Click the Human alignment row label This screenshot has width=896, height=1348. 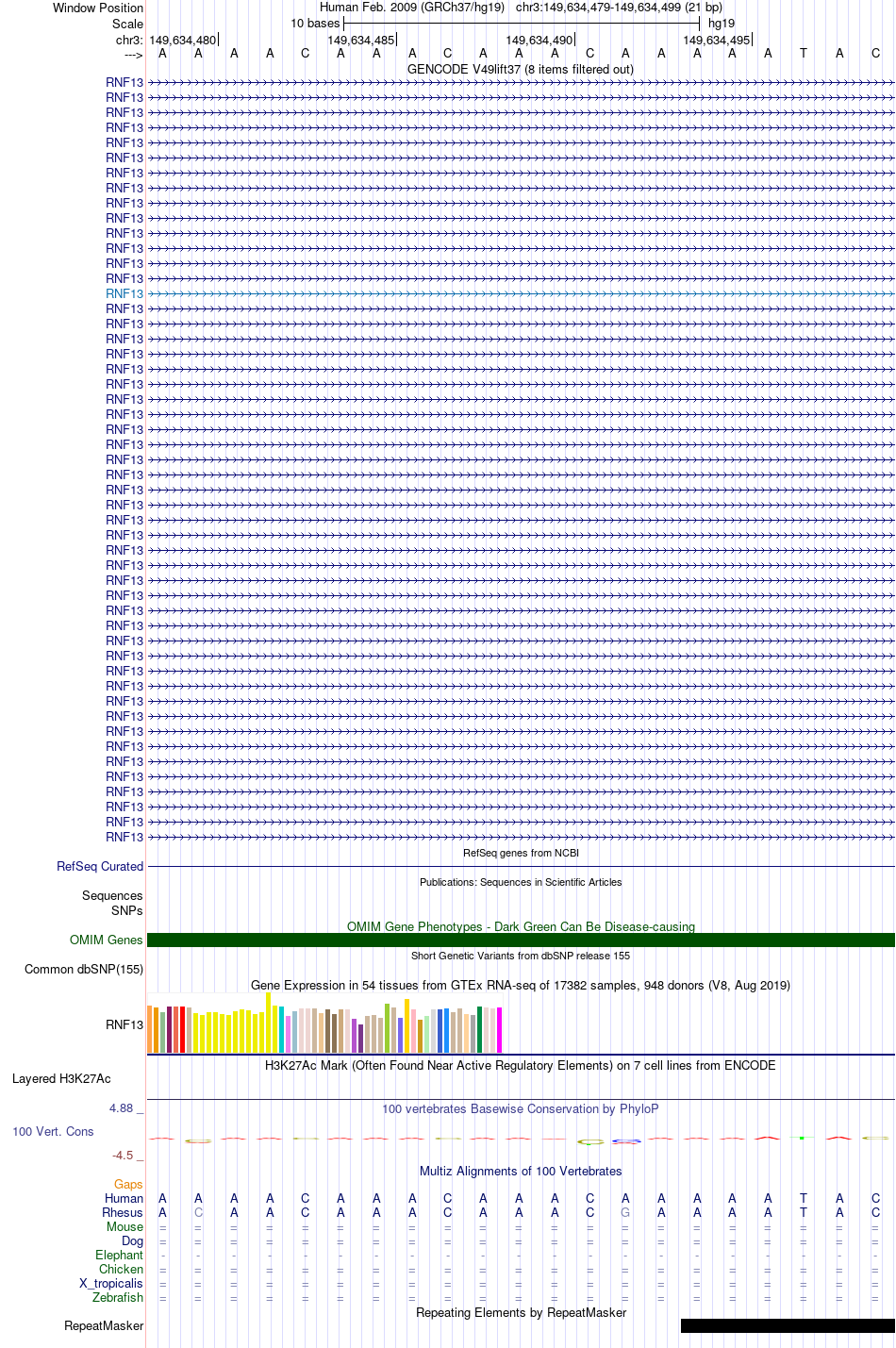124,1199
